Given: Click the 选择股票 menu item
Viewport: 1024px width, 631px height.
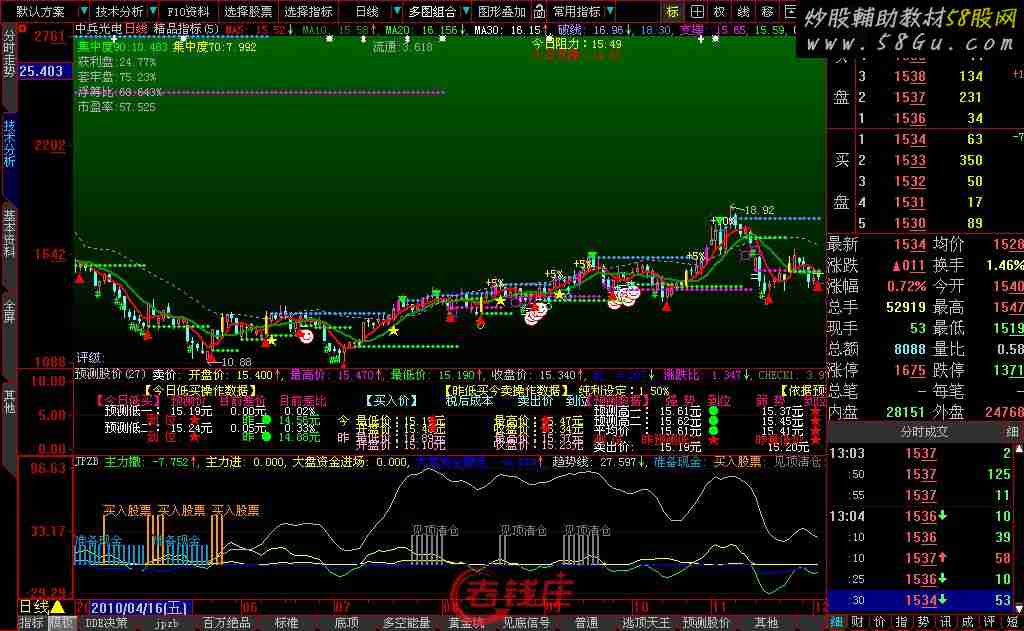Looking at the screenshot, I should [248, 12].
